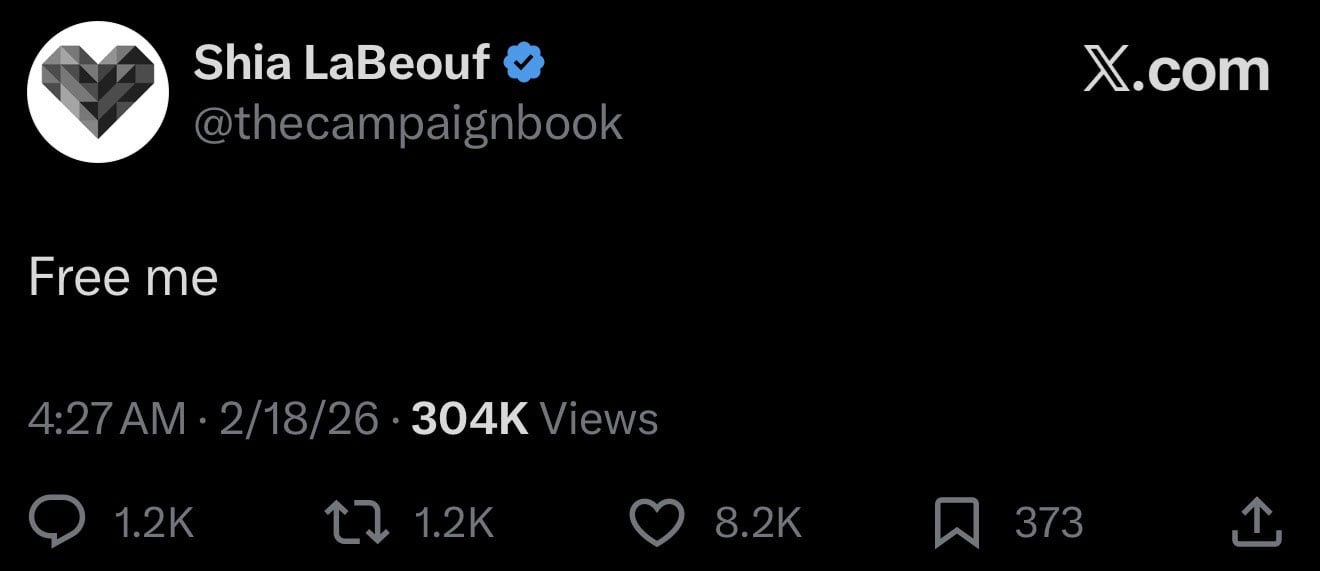Click the 2/18/26 post date

(x=299, y=419)
